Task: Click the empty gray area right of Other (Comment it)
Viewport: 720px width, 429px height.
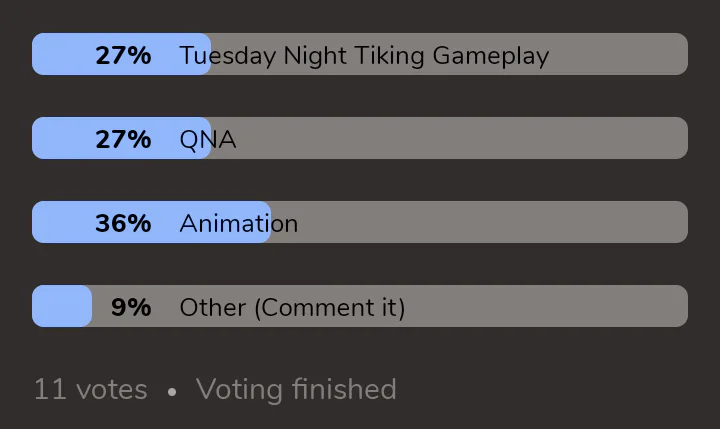Action: point(547,306)
